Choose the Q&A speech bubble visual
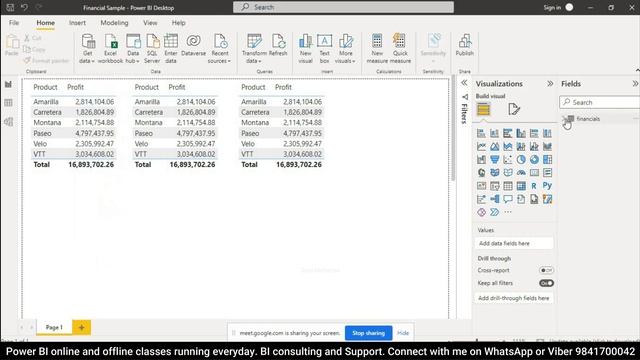Viewport: 640px width, 360px height. (x=508, y=199)
